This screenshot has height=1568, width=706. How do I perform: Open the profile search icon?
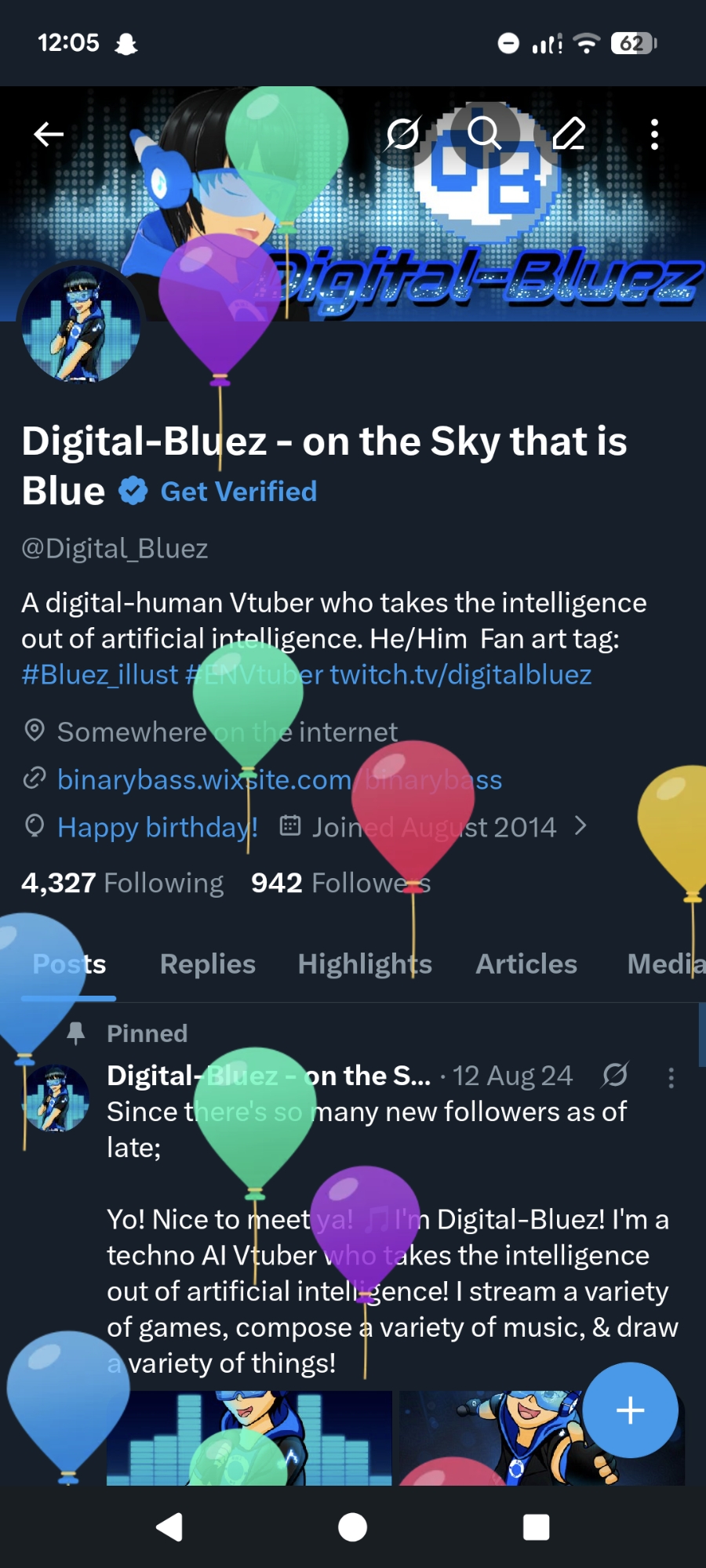coord(484,134)
